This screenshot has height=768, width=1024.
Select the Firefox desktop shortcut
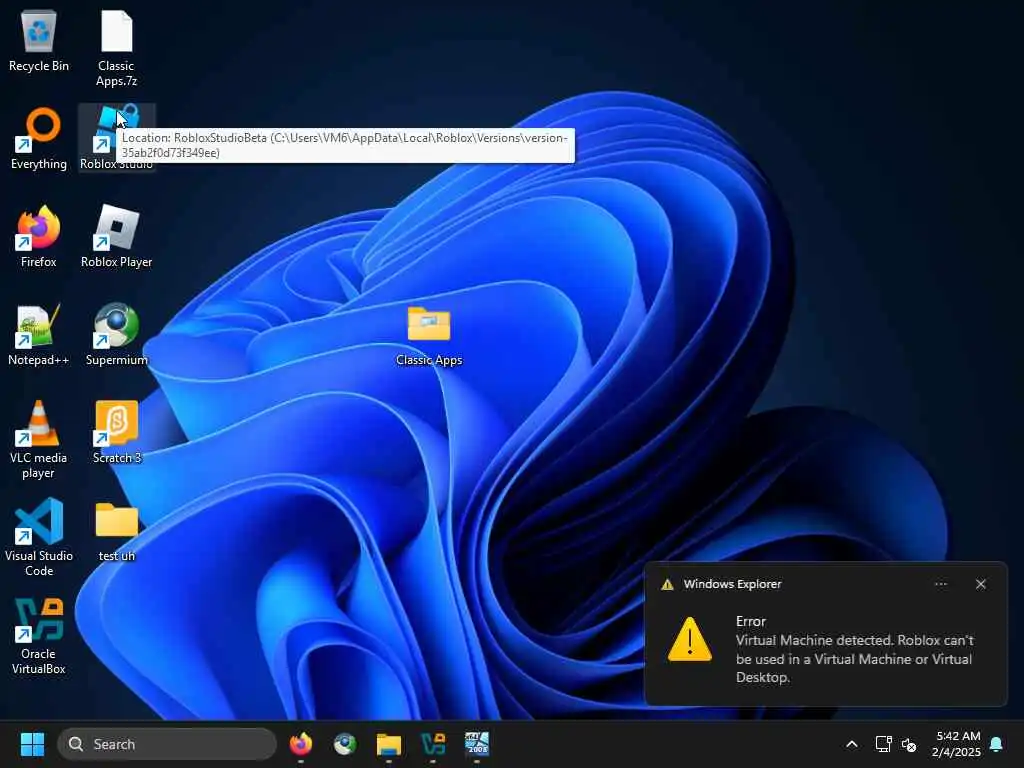point(39,236)
